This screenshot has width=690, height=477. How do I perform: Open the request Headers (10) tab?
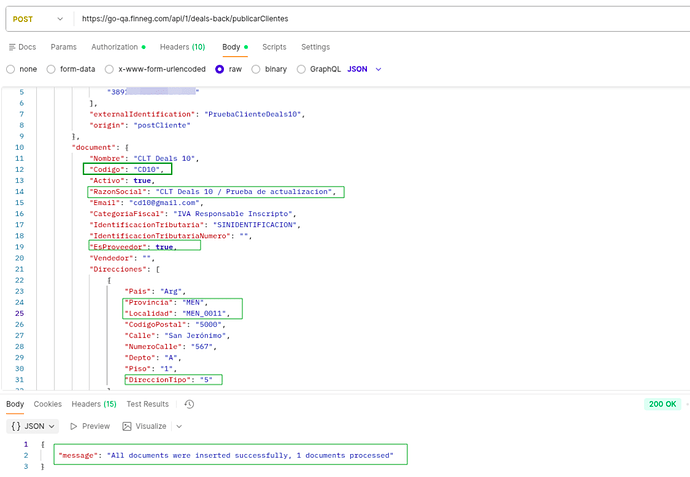coord(182,47)
